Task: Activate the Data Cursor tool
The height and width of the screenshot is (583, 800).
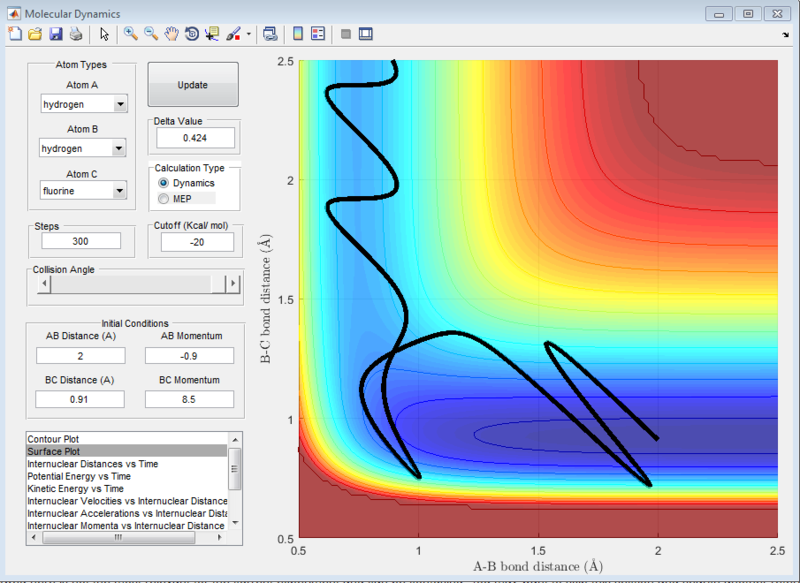Action: [211, 34]
